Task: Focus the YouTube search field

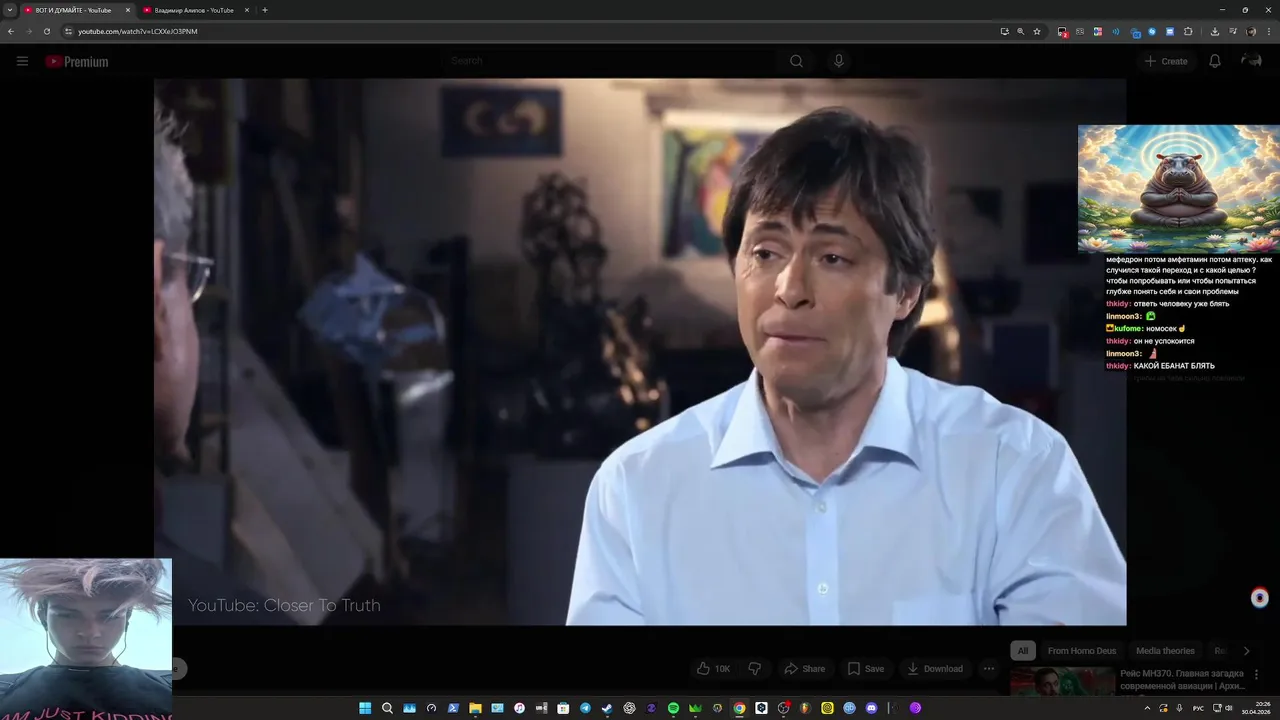Action: tap(610, 61)
